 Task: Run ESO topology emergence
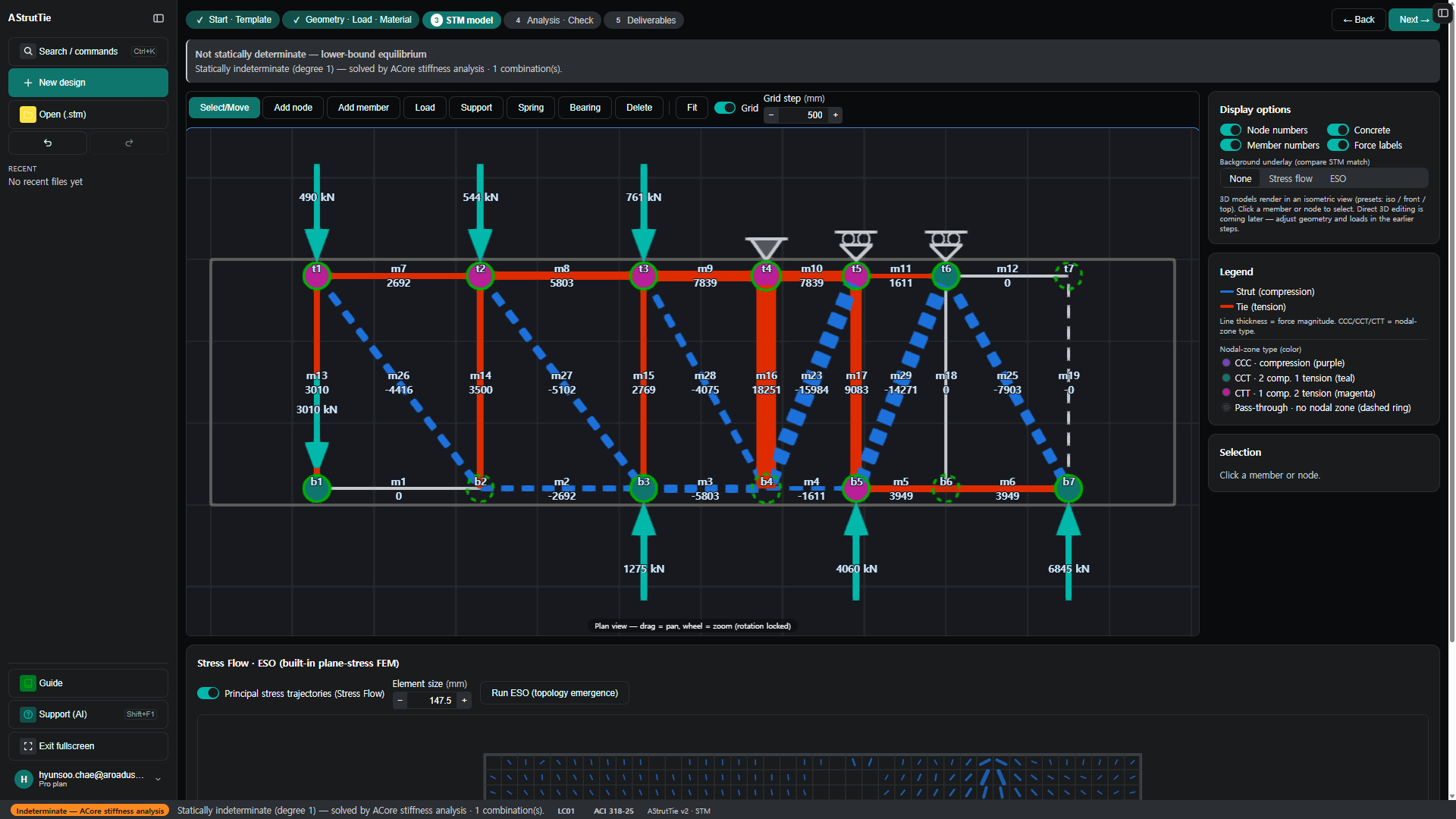[554, 693]
